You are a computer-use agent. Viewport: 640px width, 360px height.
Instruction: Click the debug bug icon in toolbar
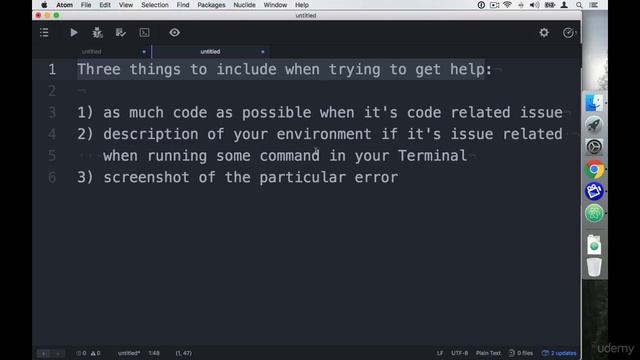(97, 33)
